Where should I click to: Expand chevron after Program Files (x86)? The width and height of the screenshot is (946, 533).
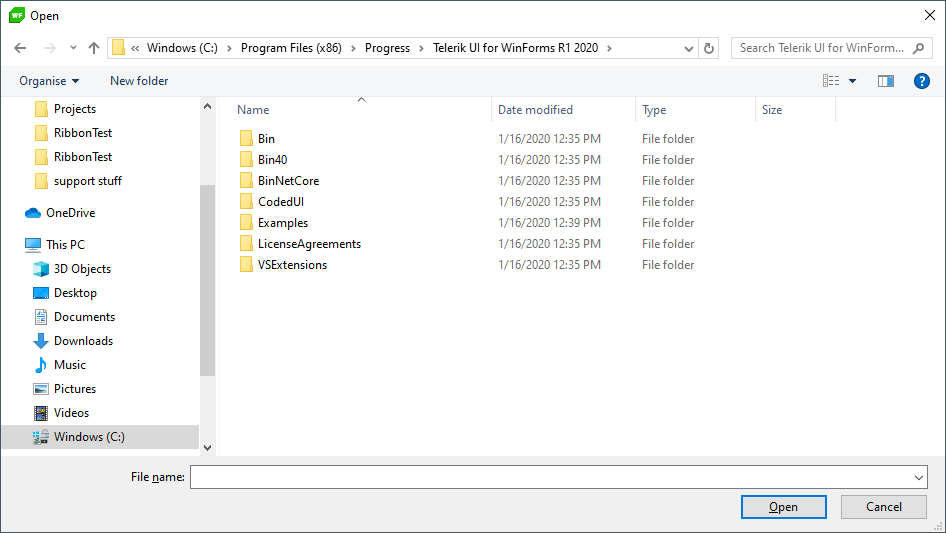pyautogui.click(x=354, y=48)
